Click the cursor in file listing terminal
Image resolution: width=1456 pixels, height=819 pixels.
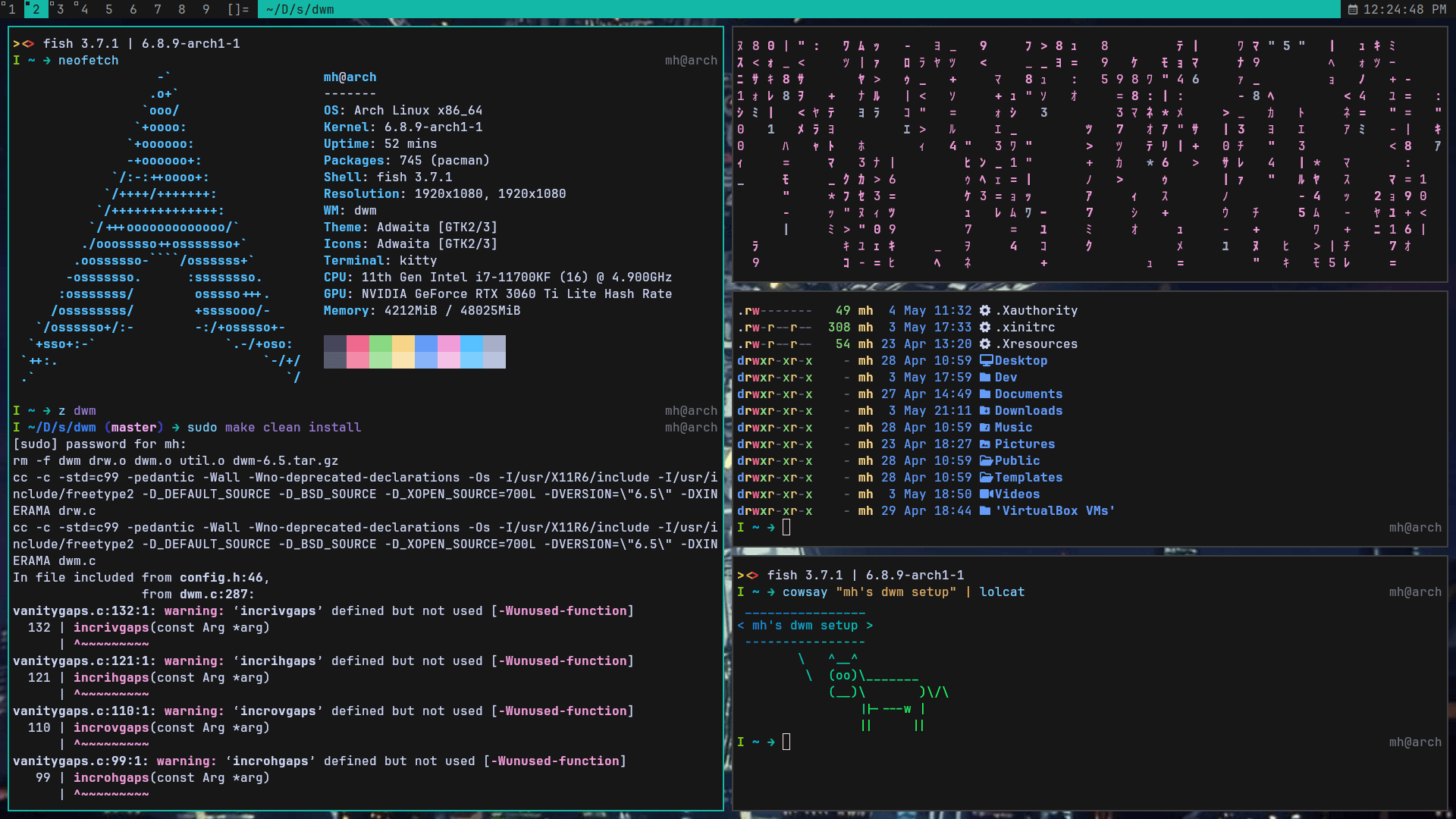pyautogui.click(x=786, y=527)
